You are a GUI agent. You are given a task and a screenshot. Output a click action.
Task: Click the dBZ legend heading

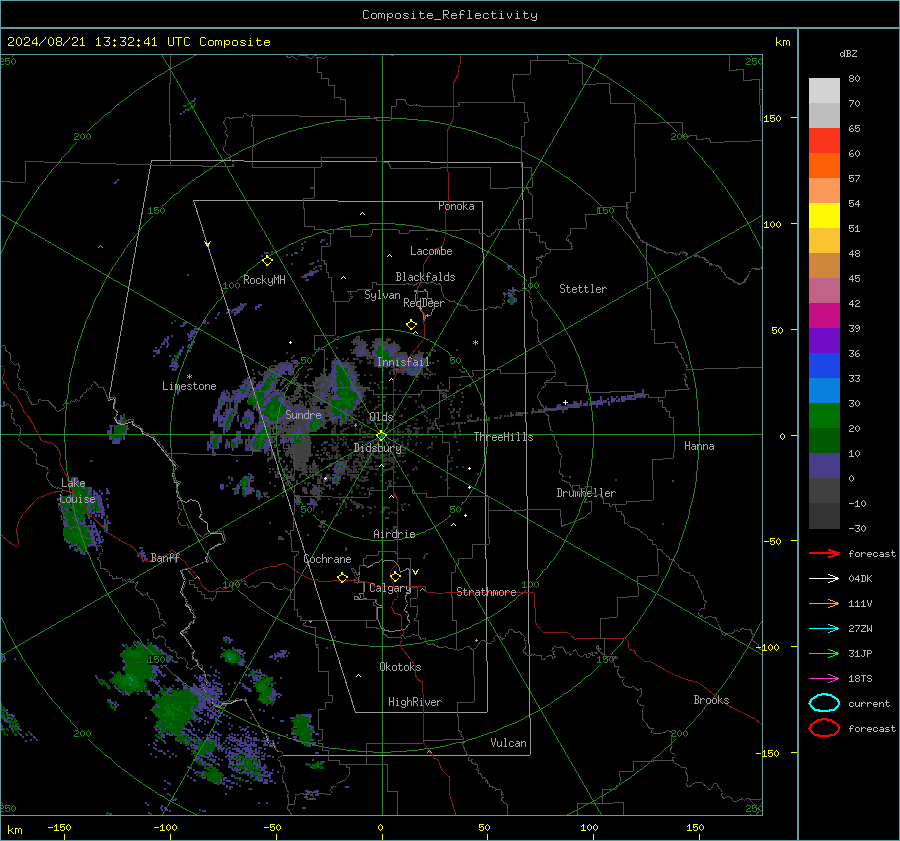[848, 54]
